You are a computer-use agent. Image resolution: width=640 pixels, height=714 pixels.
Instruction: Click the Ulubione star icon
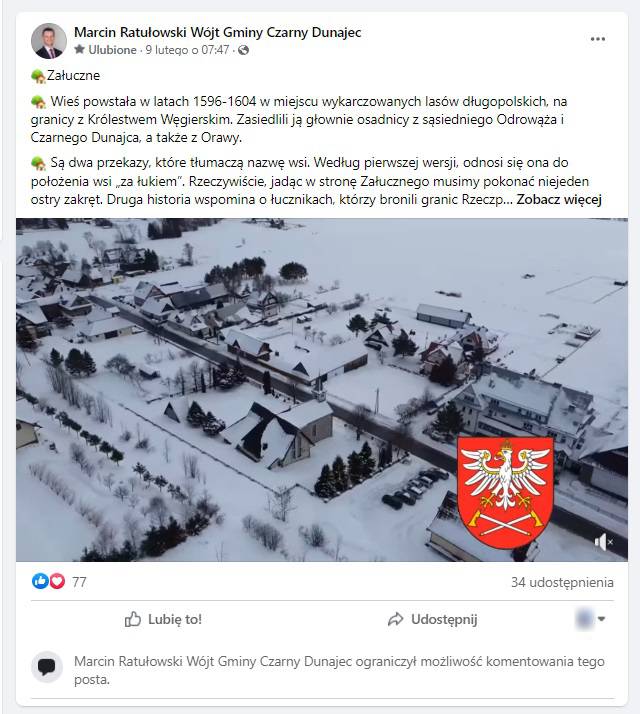[x=80, y=49]
